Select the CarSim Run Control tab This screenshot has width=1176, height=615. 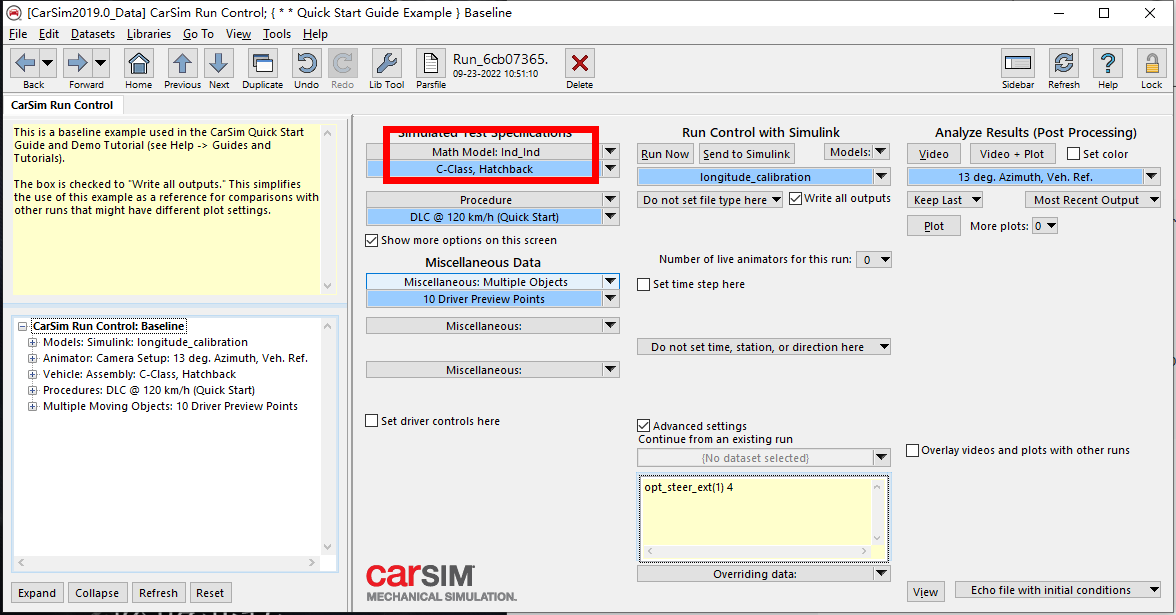pos(62,105)
